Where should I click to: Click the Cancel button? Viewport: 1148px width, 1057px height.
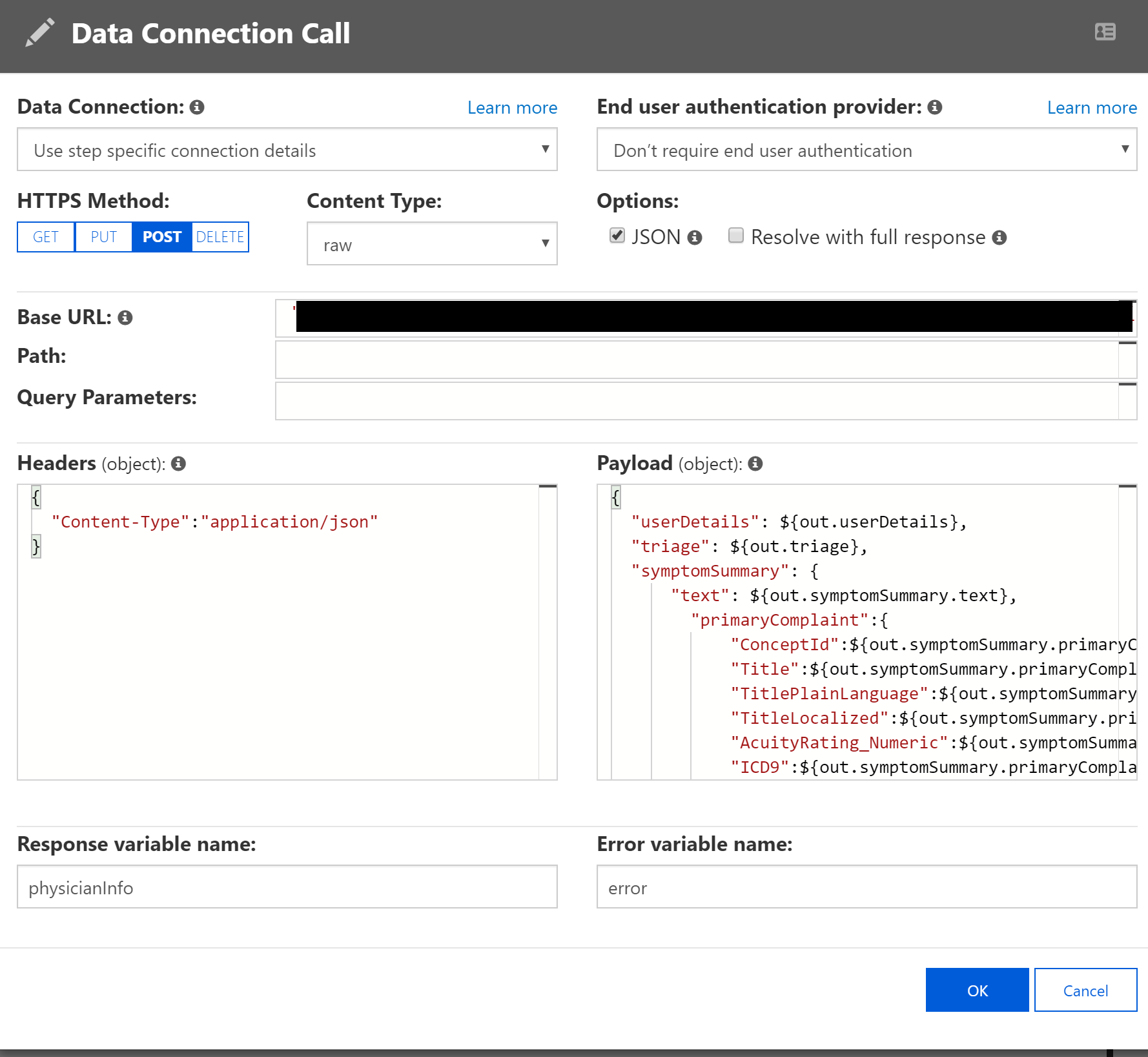tap(1085, 990)
